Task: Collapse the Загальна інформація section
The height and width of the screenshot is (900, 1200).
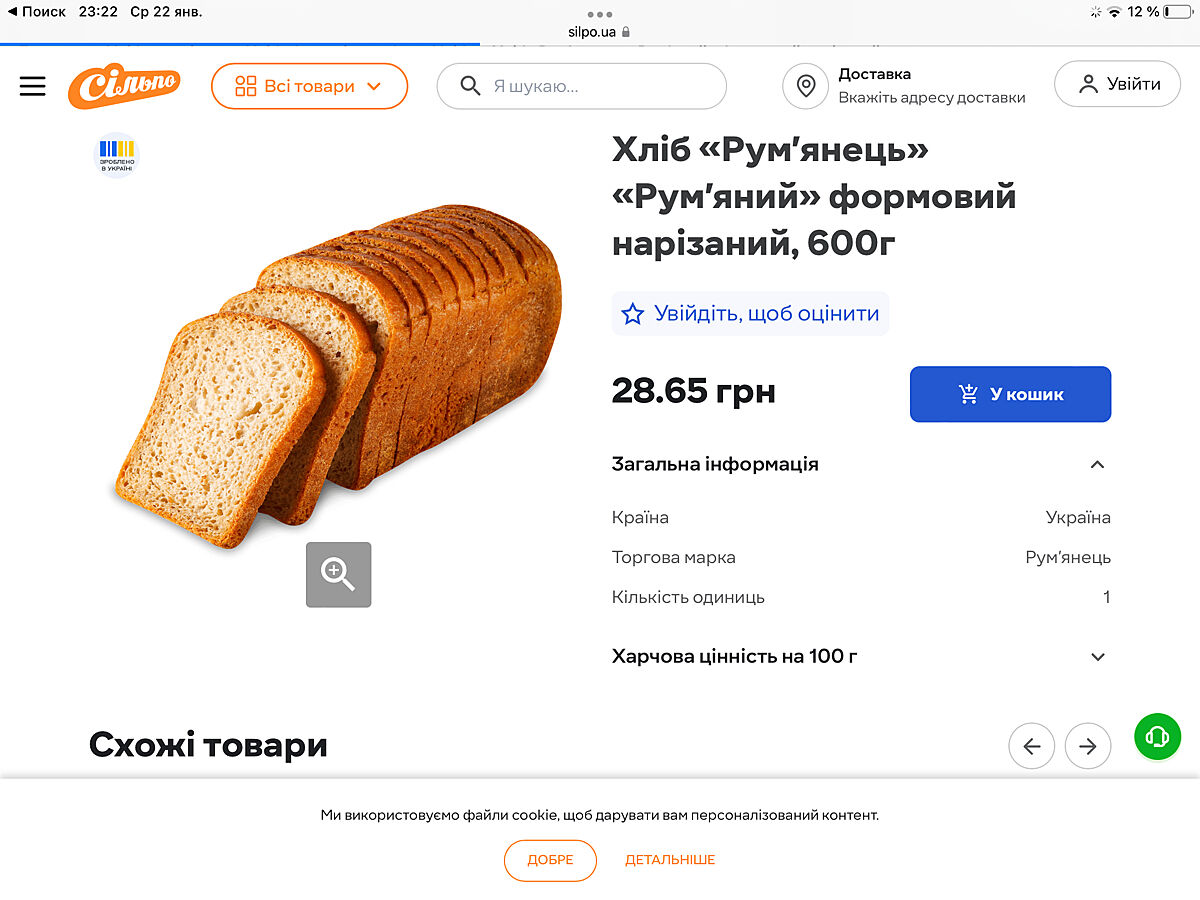Action: 1097,464
